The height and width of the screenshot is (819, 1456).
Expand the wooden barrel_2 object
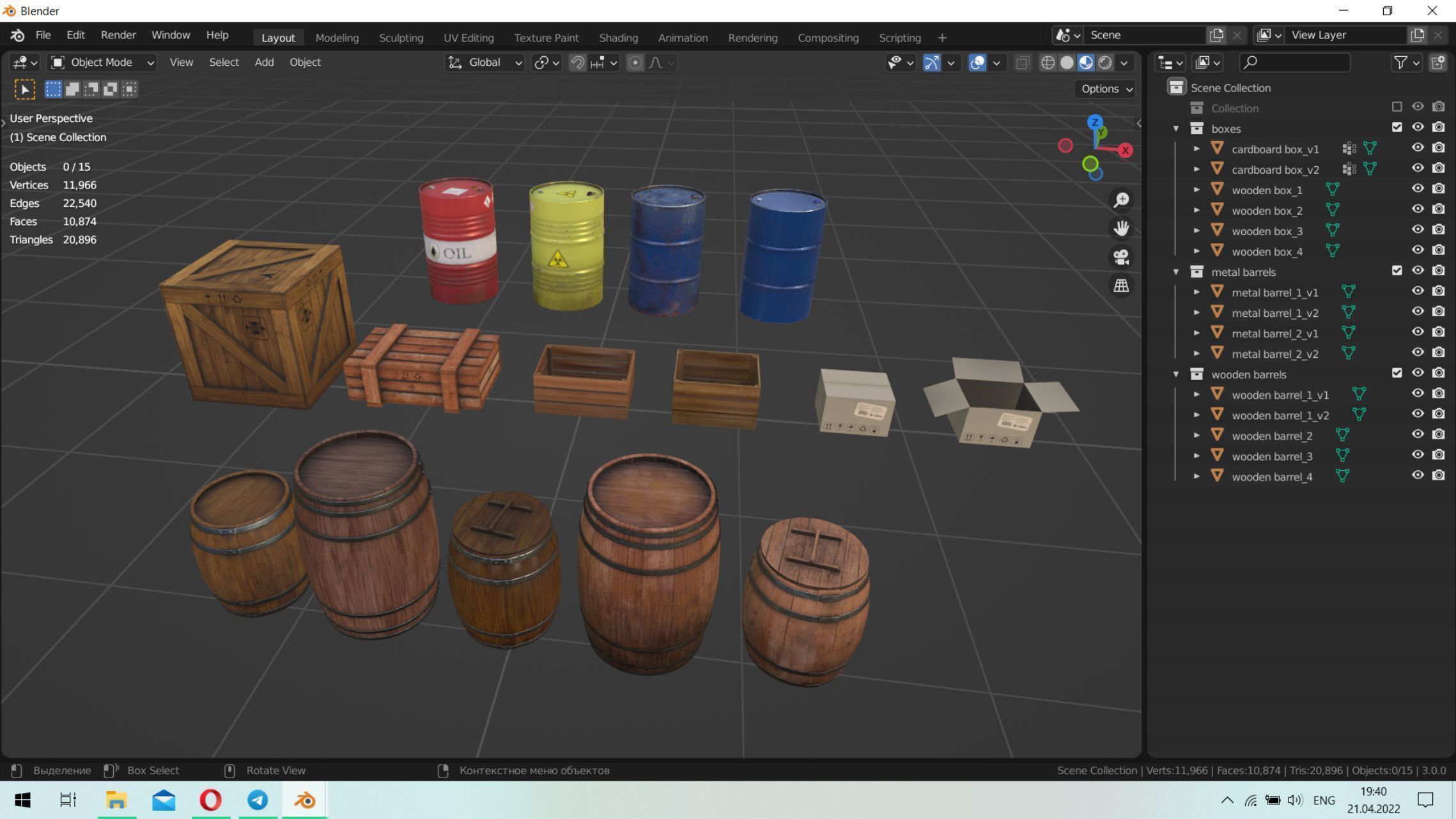(1197, 435)
